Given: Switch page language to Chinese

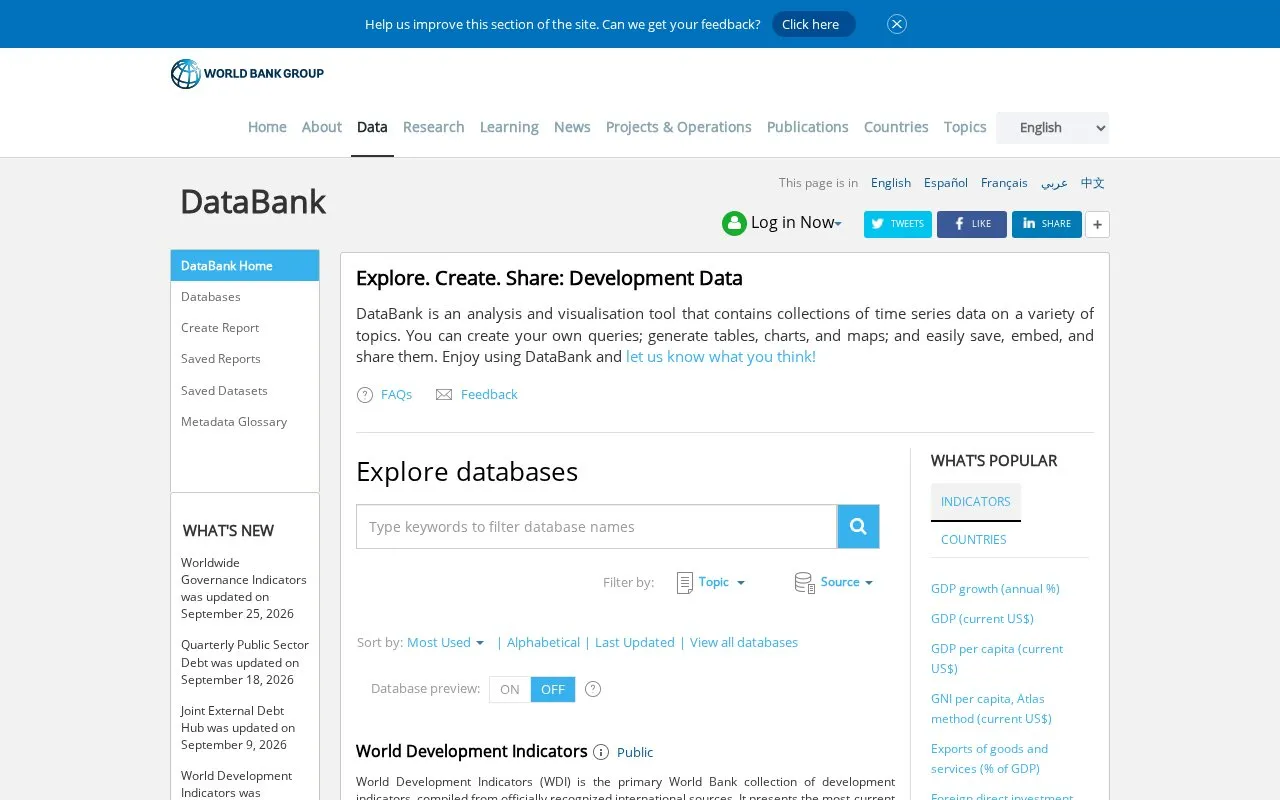Looking at the screenshot, I should coord(1093,183).
